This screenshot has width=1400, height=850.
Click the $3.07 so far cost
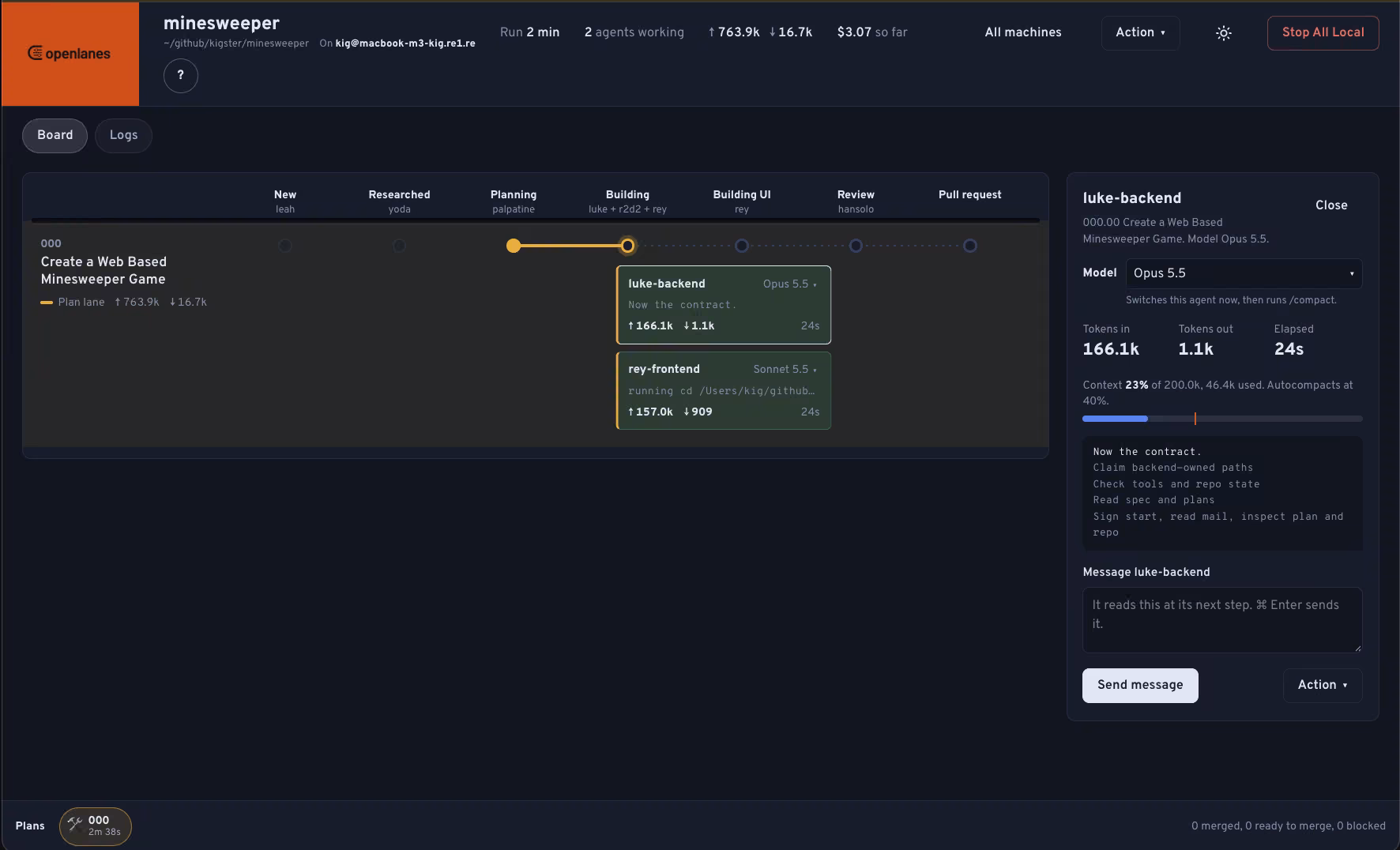(872, 32)
